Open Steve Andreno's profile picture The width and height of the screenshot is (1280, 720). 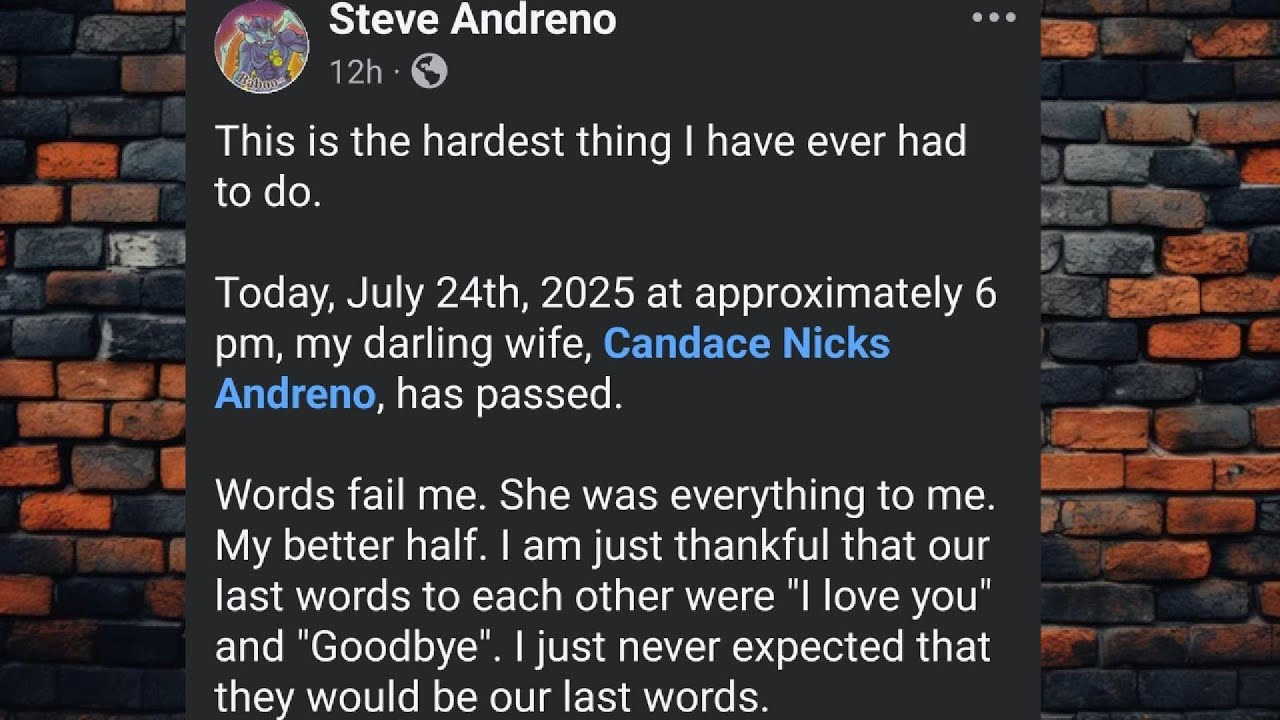[x=261, y=46]
